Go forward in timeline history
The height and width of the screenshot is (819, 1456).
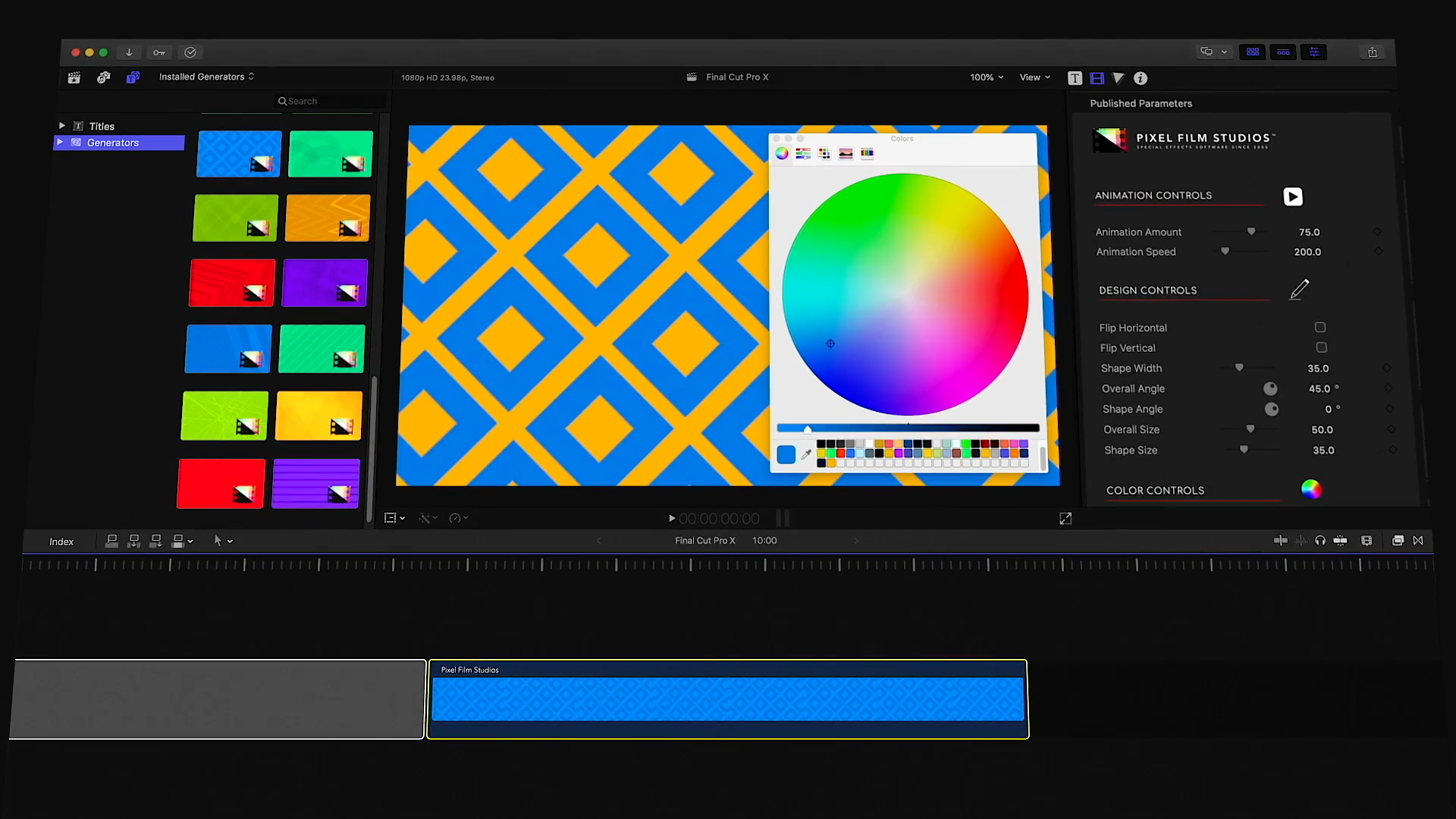click(x=857, y=541)
